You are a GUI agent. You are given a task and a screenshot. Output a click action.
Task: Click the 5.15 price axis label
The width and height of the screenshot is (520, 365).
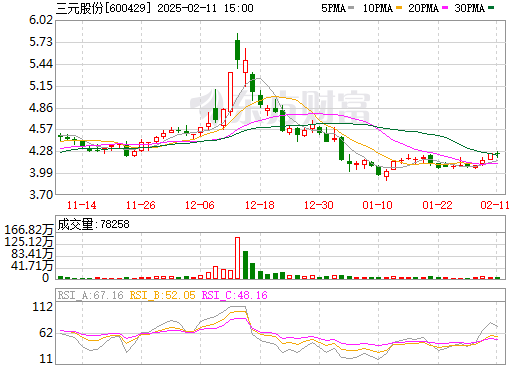click(x=41, y=86)
